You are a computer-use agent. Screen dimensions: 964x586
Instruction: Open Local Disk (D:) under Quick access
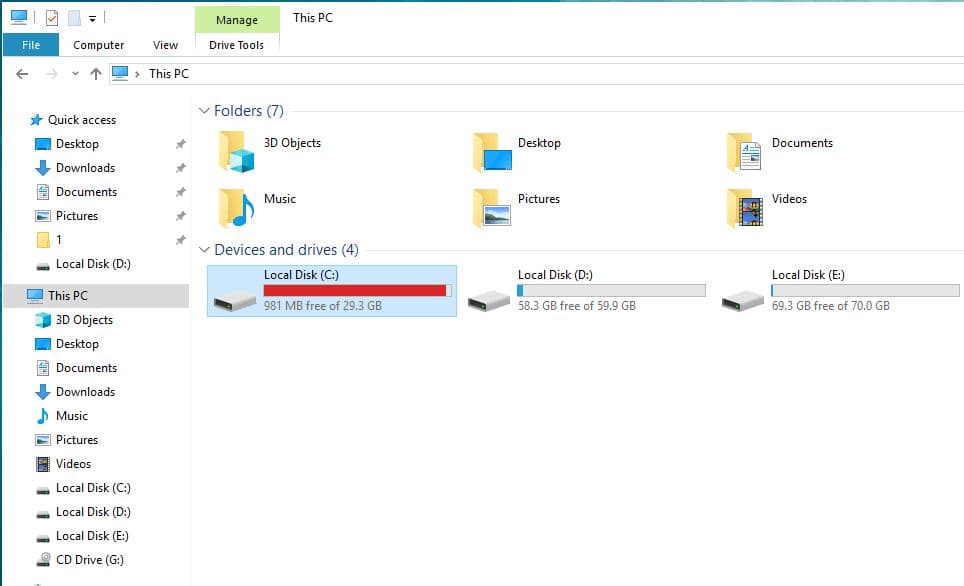pos(93,264)
